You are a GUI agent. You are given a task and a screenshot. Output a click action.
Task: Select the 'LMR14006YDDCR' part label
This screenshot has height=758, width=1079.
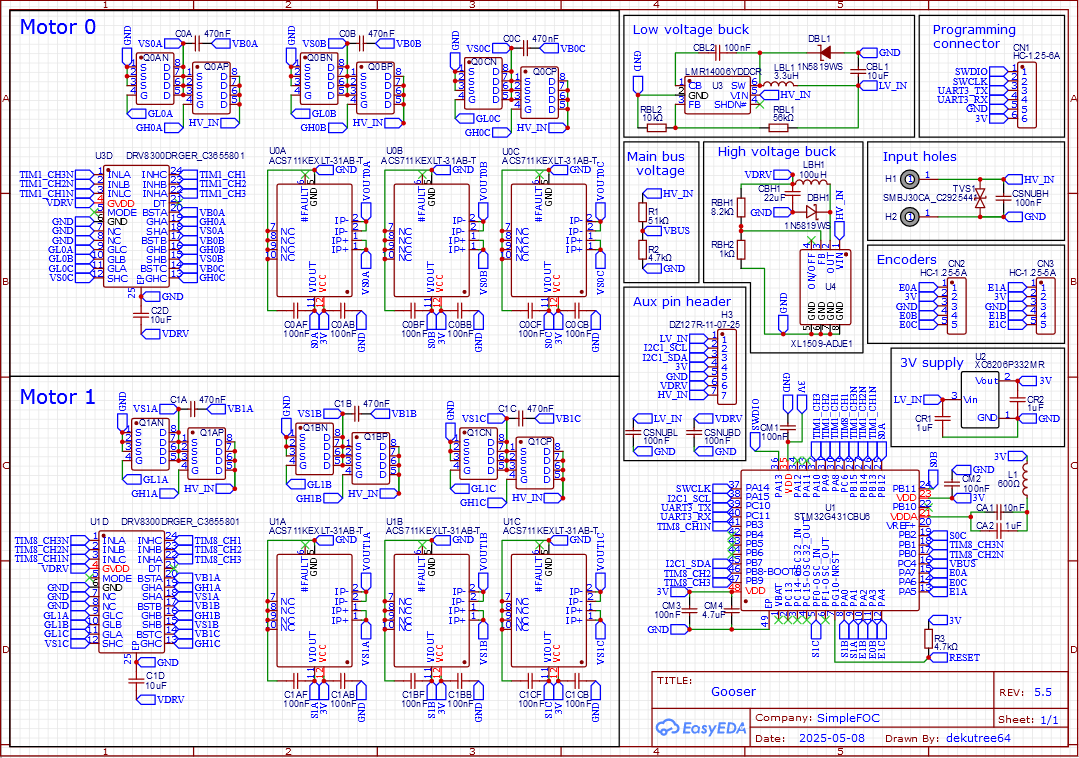pyautogui.click(x=723, y=72)
